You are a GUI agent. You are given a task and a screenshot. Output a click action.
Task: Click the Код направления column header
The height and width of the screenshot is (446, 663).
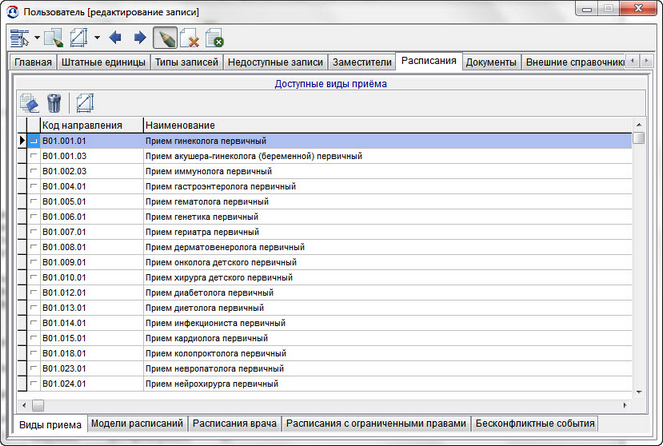pyautogui.click(x=92, y=125)
